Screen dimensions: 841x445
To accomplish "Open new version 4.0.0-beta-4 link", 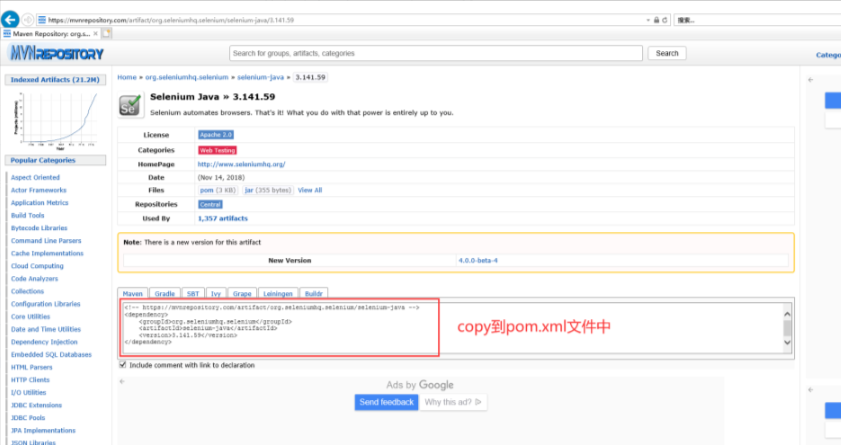I will click(x=478, y=260).
